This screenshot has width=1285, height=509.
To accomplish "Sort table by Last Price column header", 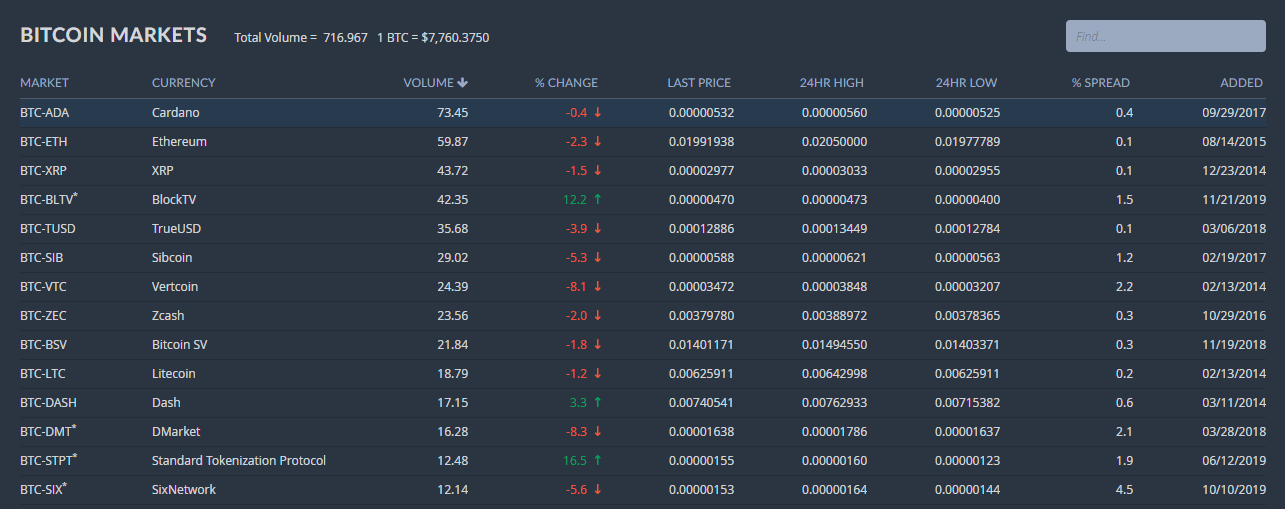I will 699,83.
